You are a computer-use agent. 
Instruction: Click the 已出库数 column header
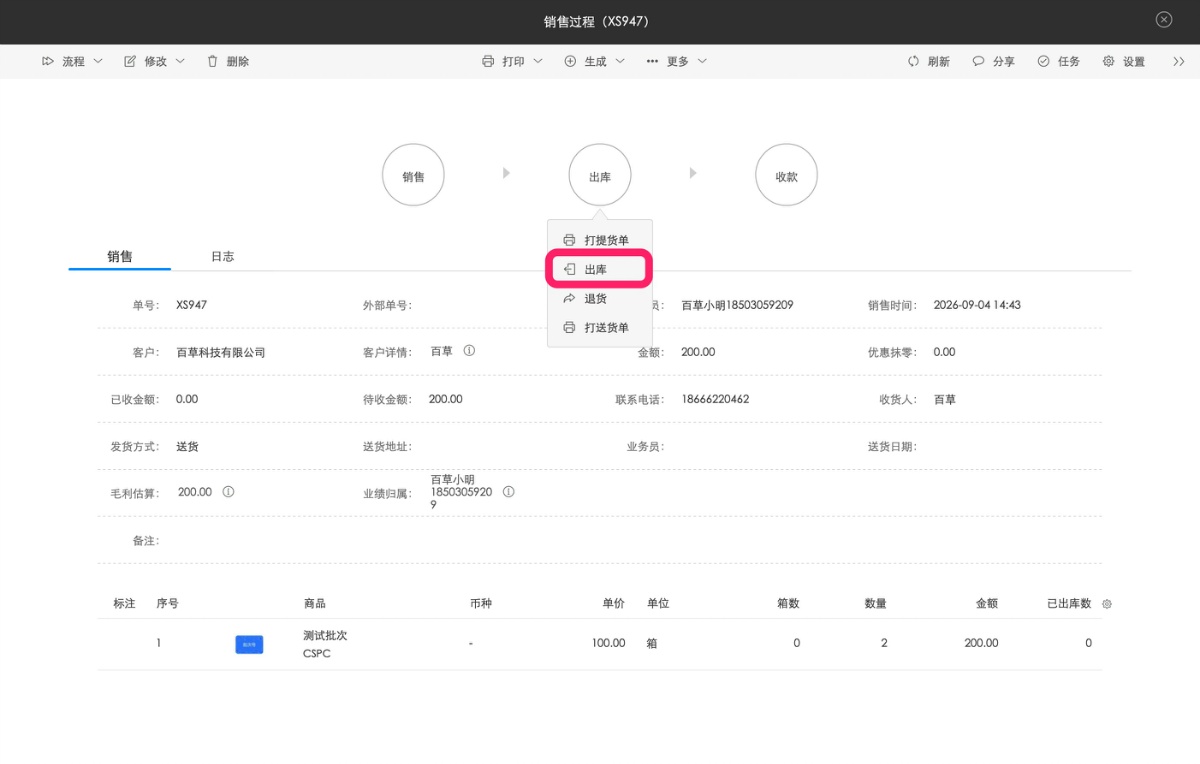[1069, 603]
